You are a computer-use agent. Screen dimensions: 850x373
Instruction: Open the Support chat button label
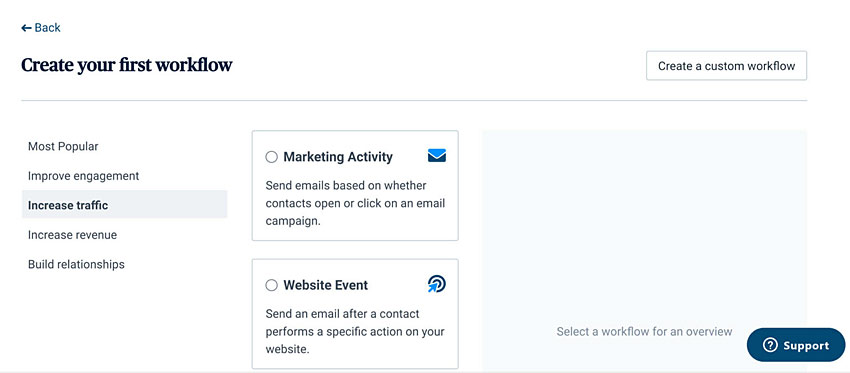[806, 345]
